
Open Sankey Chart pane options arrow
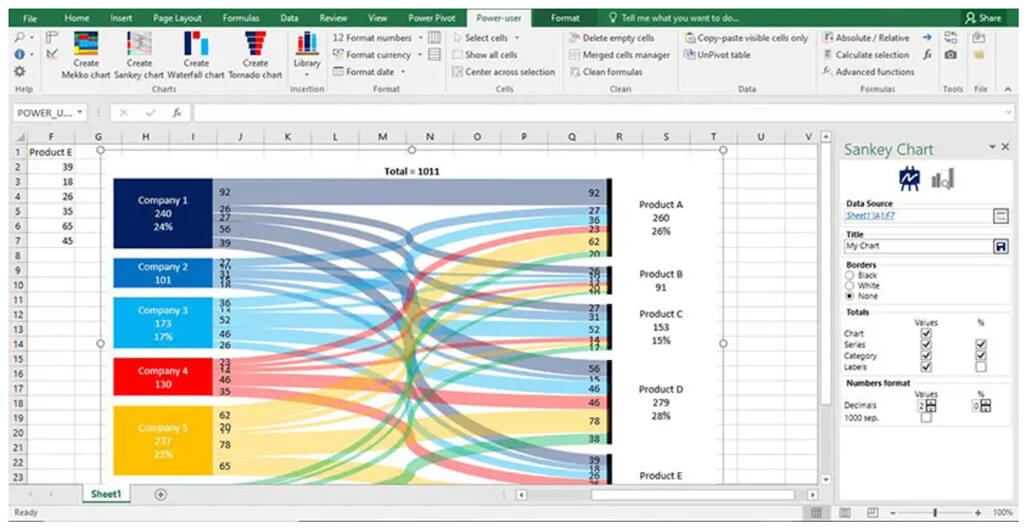[993, 146]
